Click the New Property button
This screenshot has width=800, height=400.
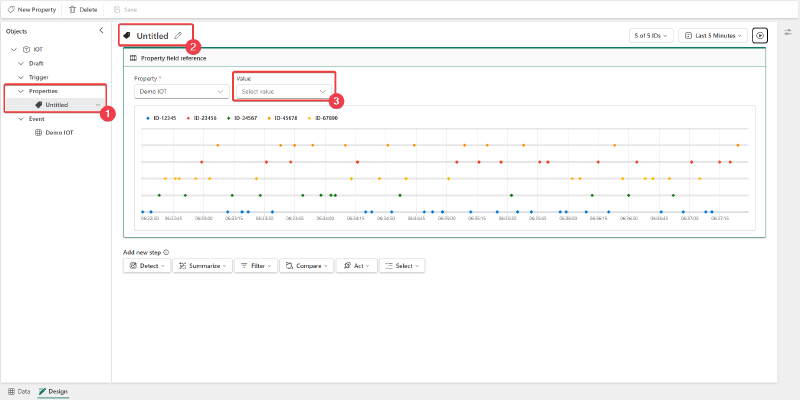click(32, 10)
